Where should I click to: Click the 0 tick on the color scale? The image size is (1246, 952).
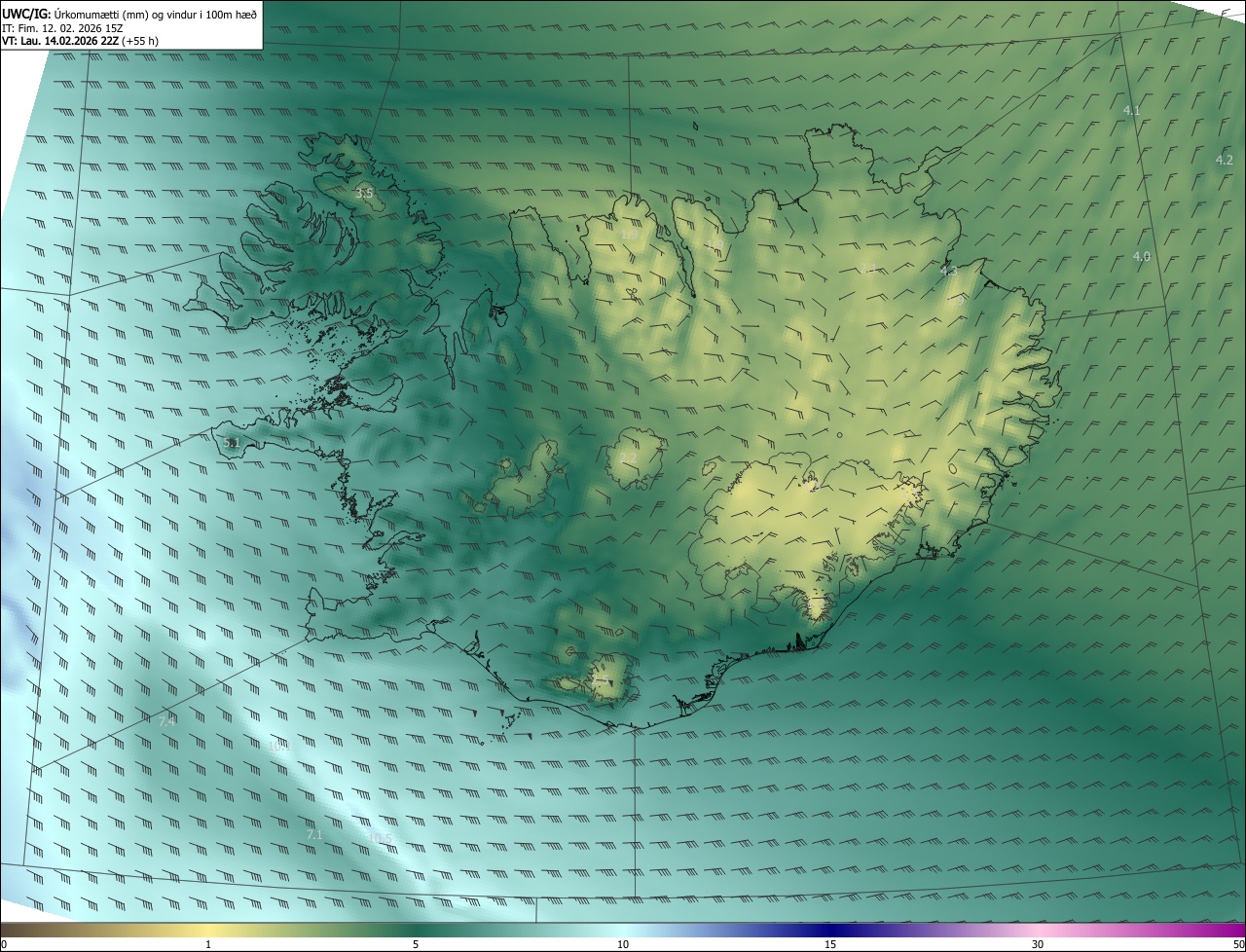[3, 945]
